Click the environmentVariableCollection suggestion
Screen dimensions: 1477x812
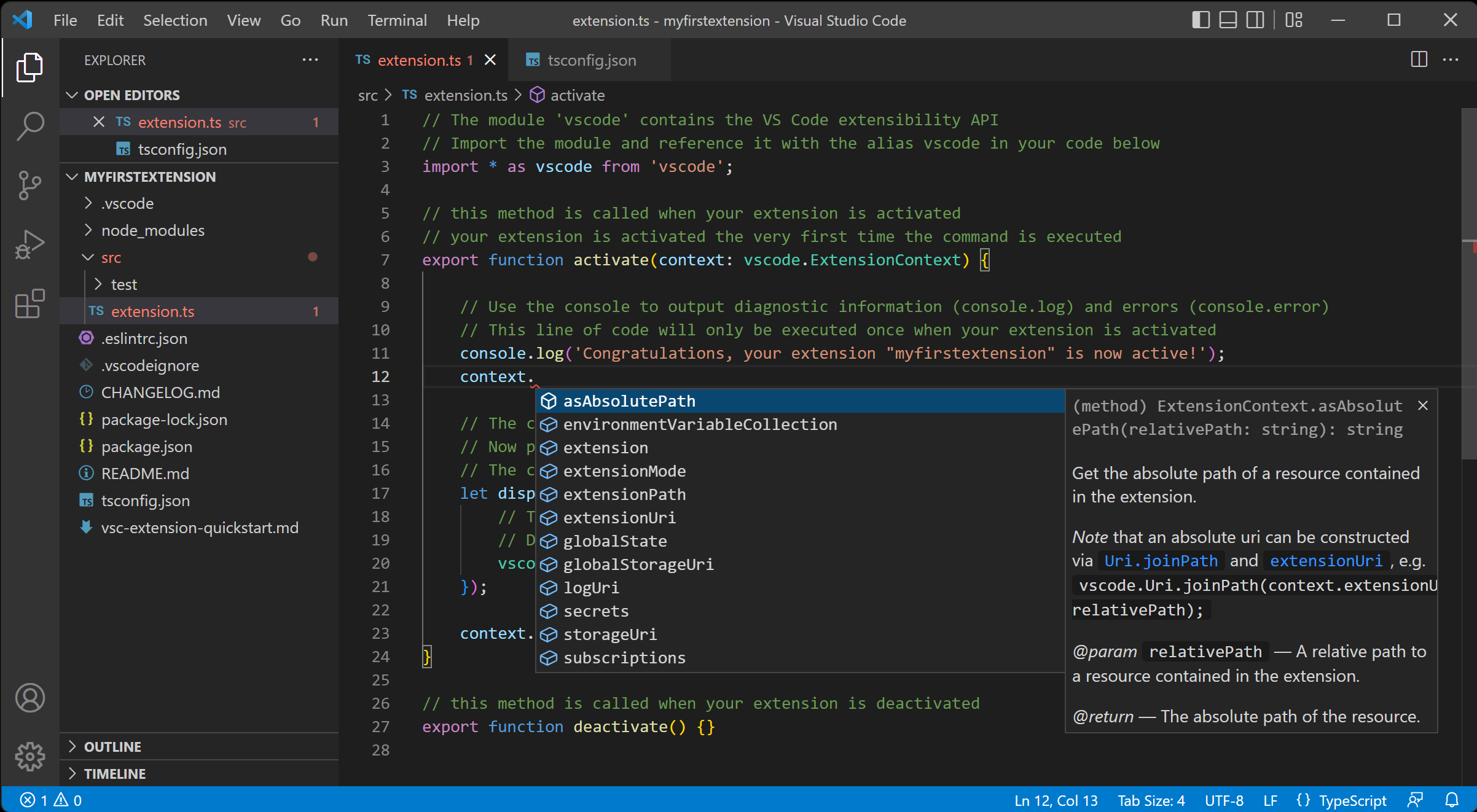699,423
